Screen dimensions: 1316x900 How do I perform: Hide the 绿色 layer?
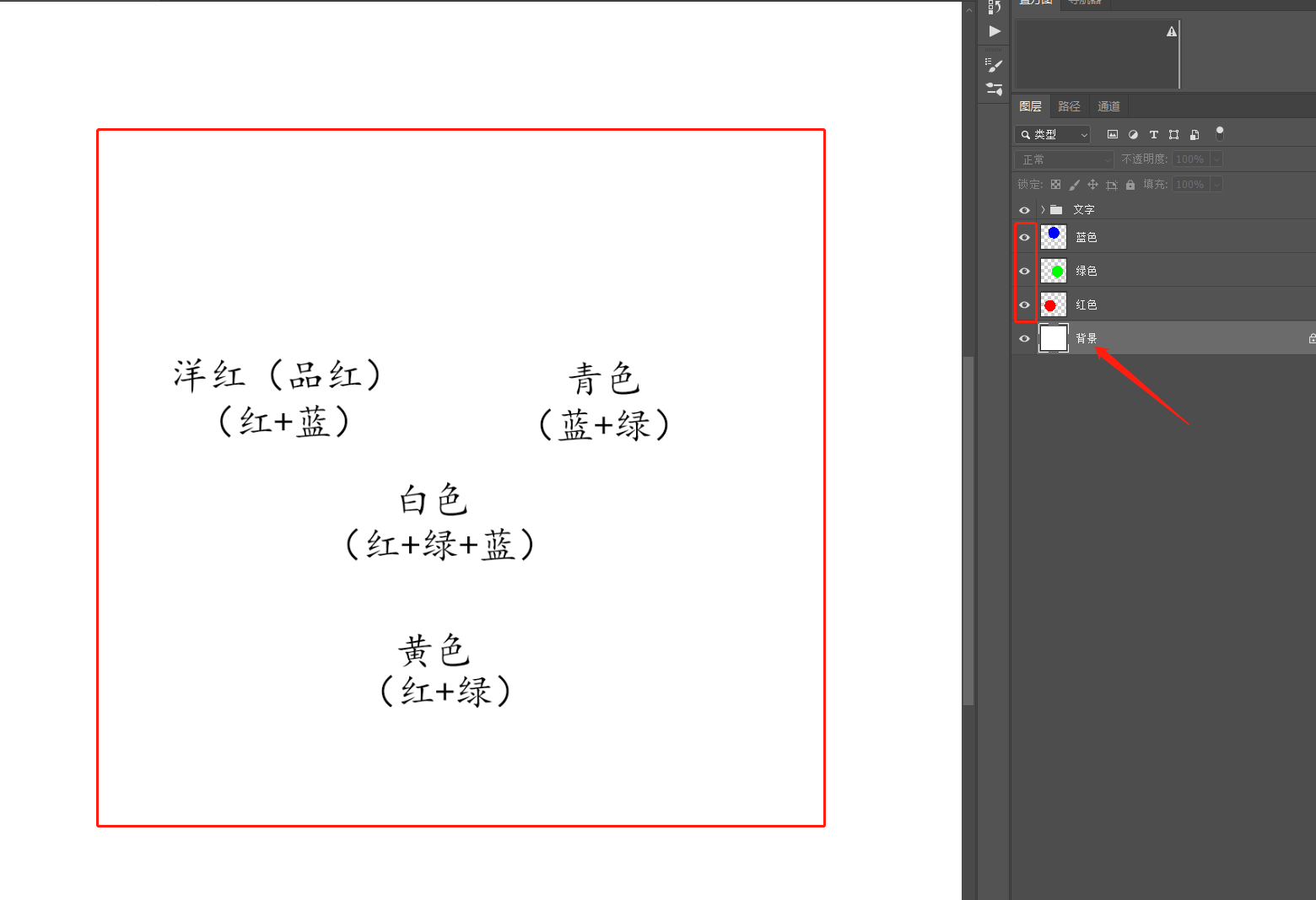click(1024, 271)
